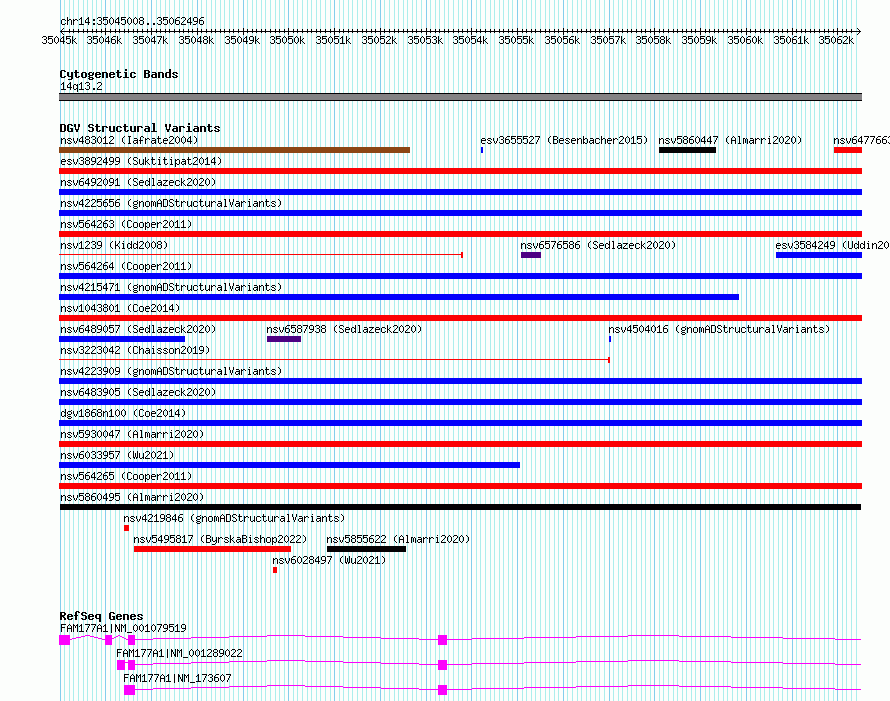Select the FAM177A1|NM_001289022 transcript label
This screenshot has width=890, height=701.
[x=179, y=653]
